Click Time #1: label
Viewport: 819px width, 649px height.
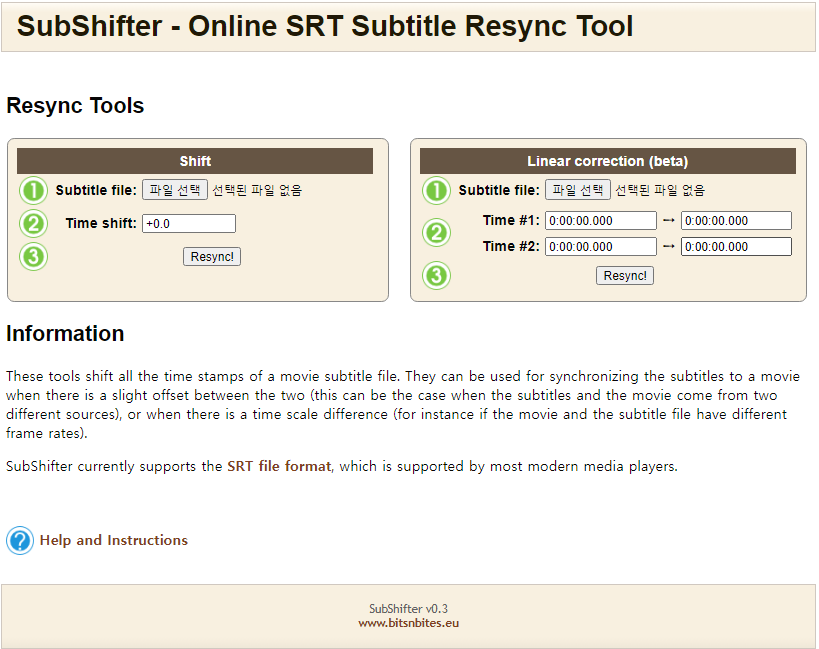[511, 220]
